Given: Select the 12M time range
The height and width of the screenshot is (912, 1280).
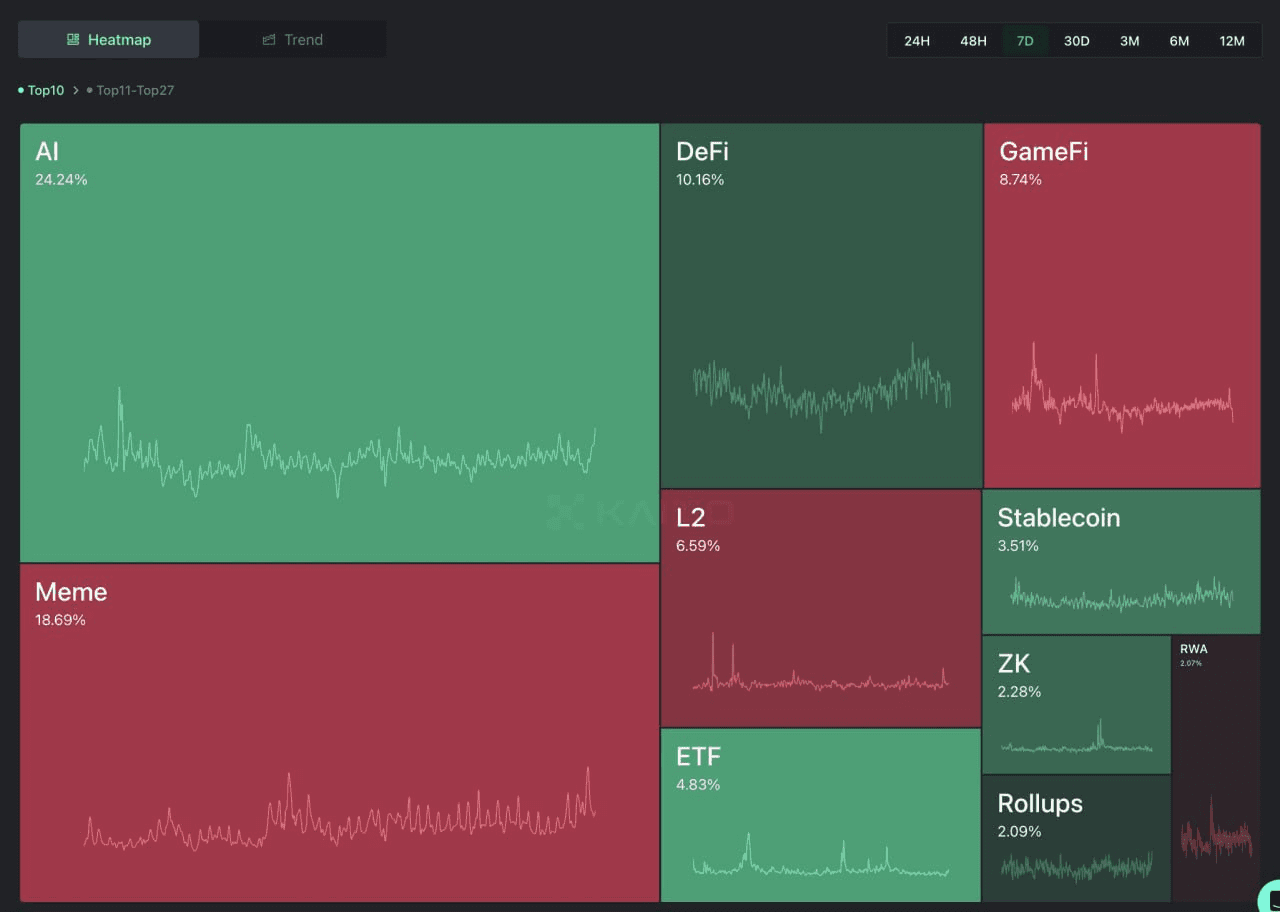Looking at the screenshot, I should tap(1232, 41).
